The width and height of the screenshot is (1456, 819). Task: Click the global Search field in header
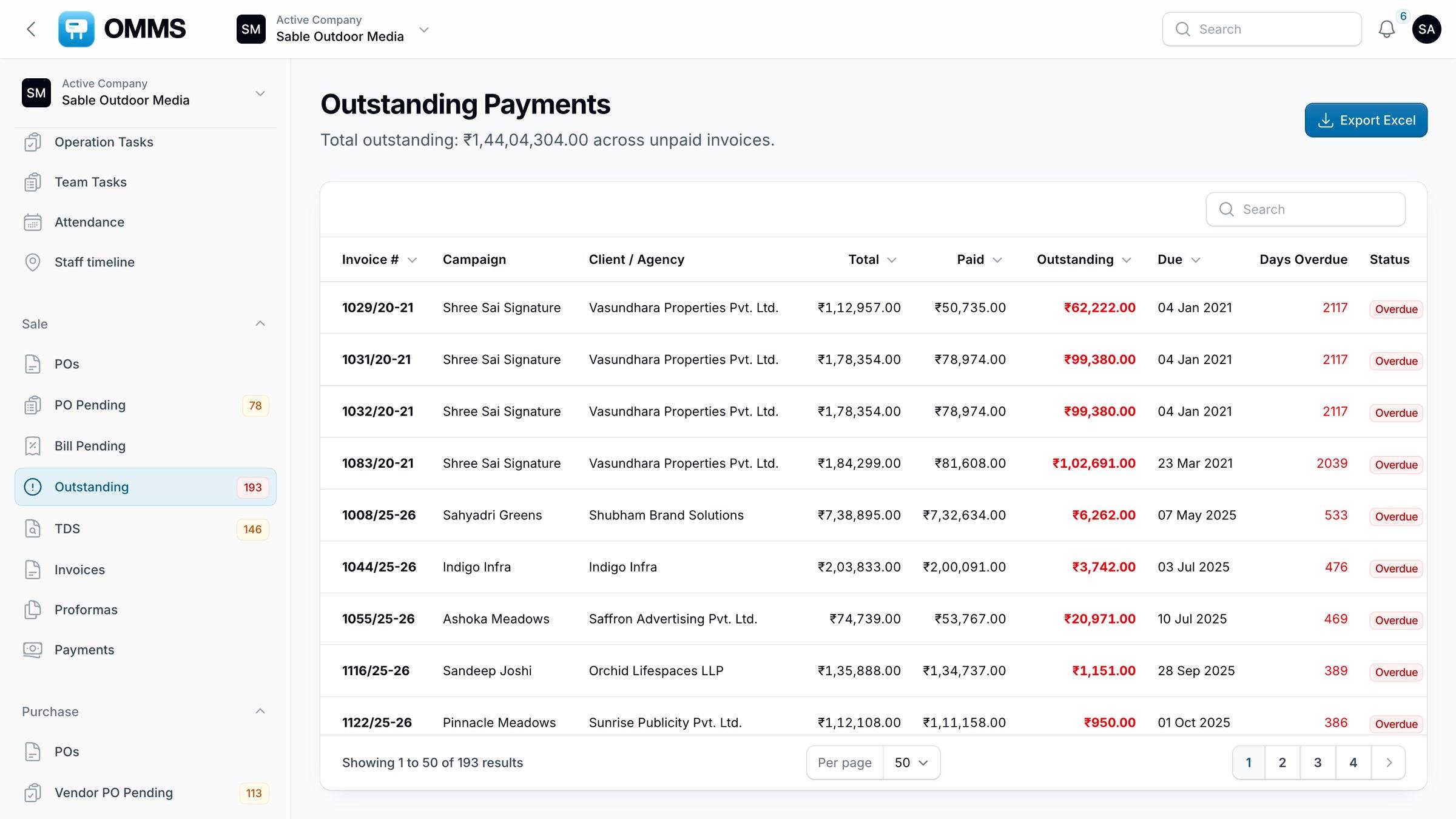tap(1262, 29)
